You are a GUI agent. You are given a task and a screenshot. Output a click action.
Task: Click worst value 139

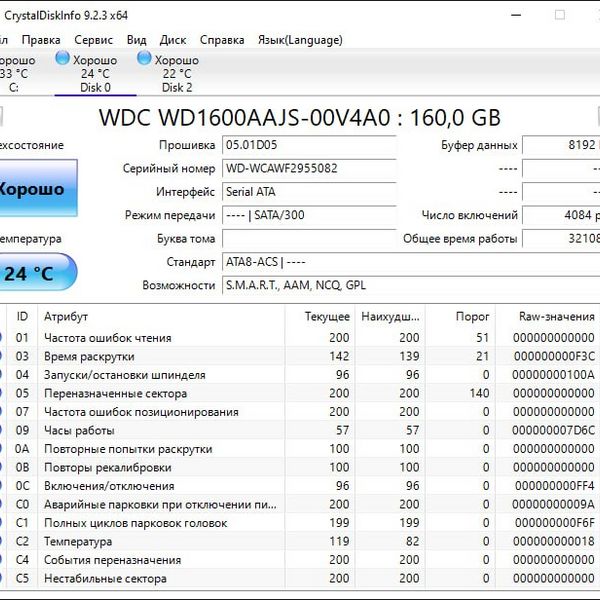pyautogui.click(x=409, y=356)
